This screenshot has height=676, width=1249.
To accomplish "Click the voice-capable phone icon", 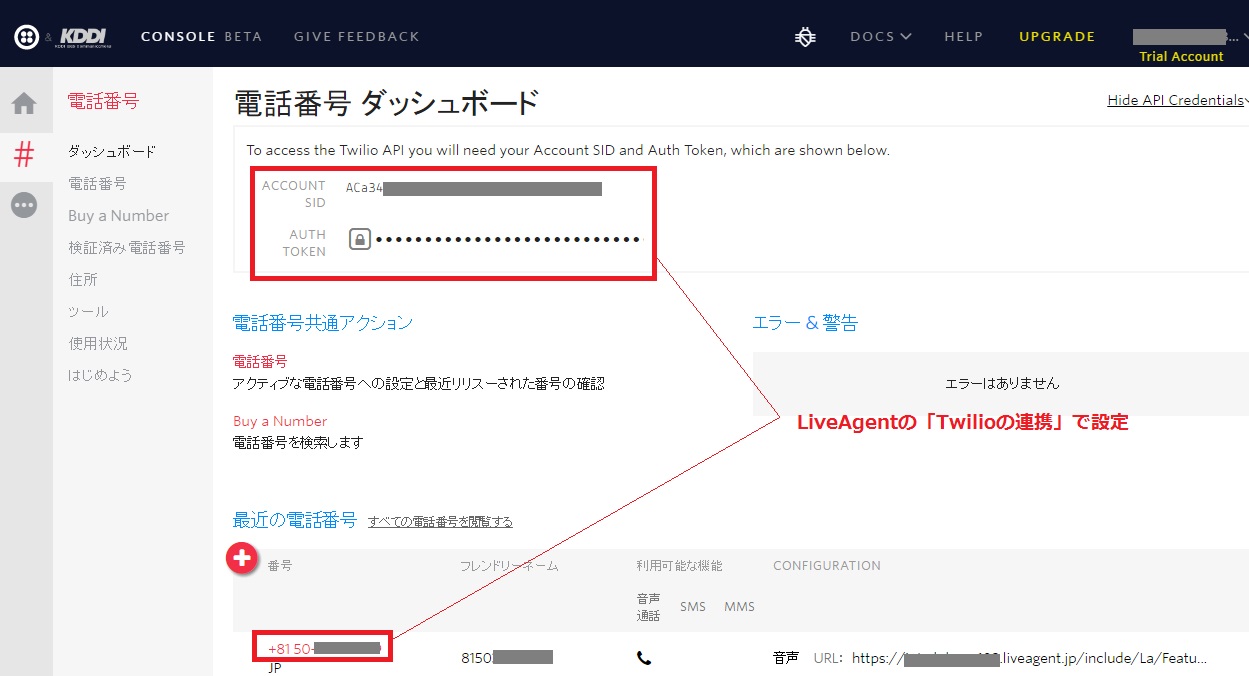I will click(644, 658).
